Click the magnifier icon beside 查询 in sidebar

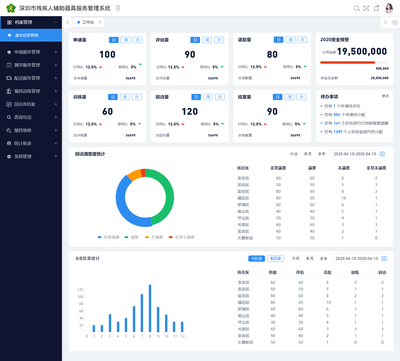(9, 117)
